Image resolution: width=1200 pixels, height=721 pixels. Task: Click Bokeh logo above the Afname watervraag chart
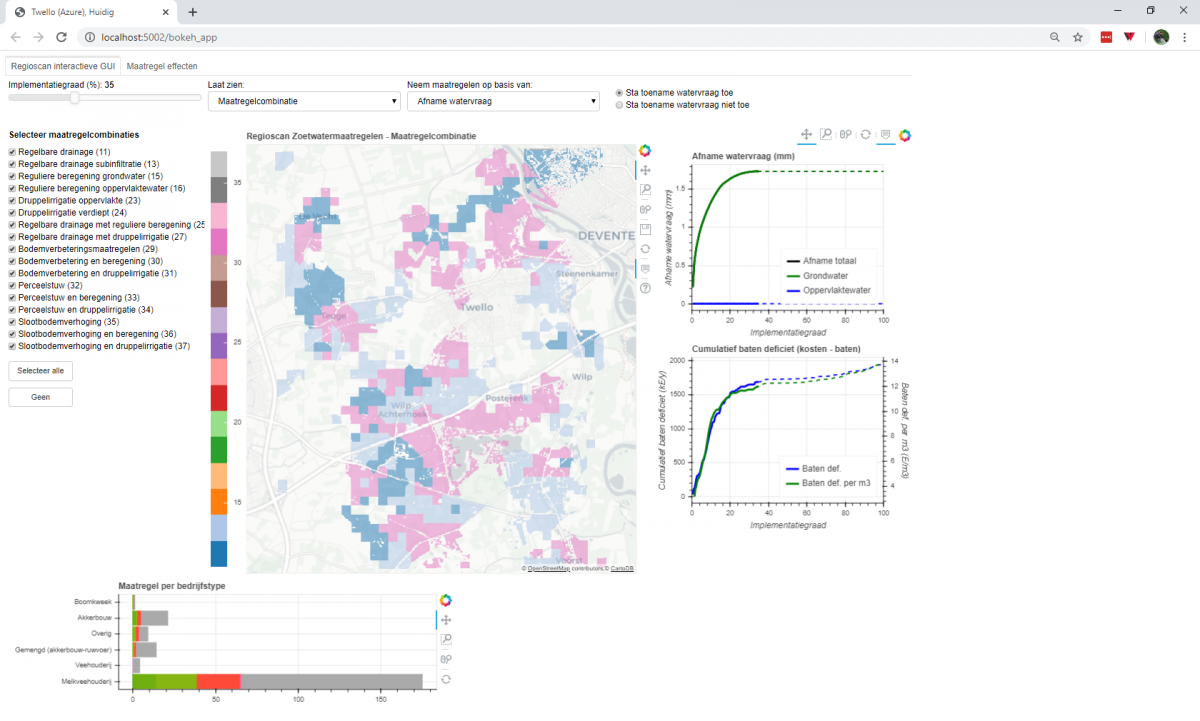pos(906,135)
